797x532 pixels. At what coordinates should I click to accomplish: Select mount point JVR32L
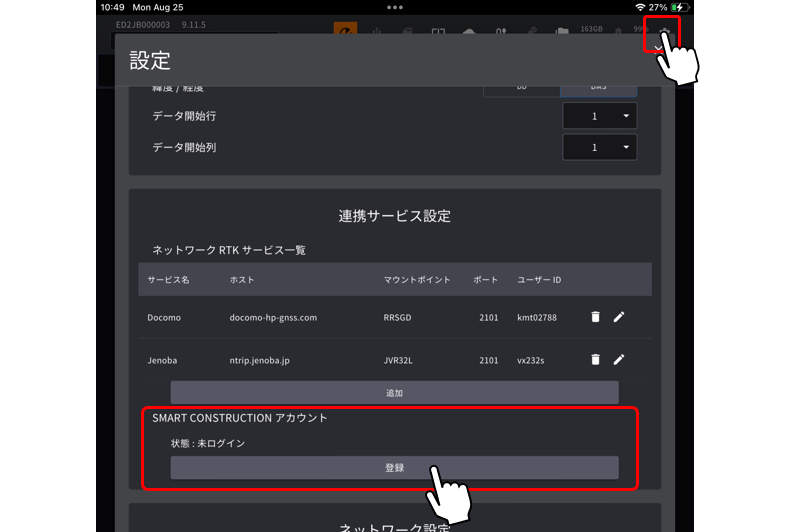398,360
